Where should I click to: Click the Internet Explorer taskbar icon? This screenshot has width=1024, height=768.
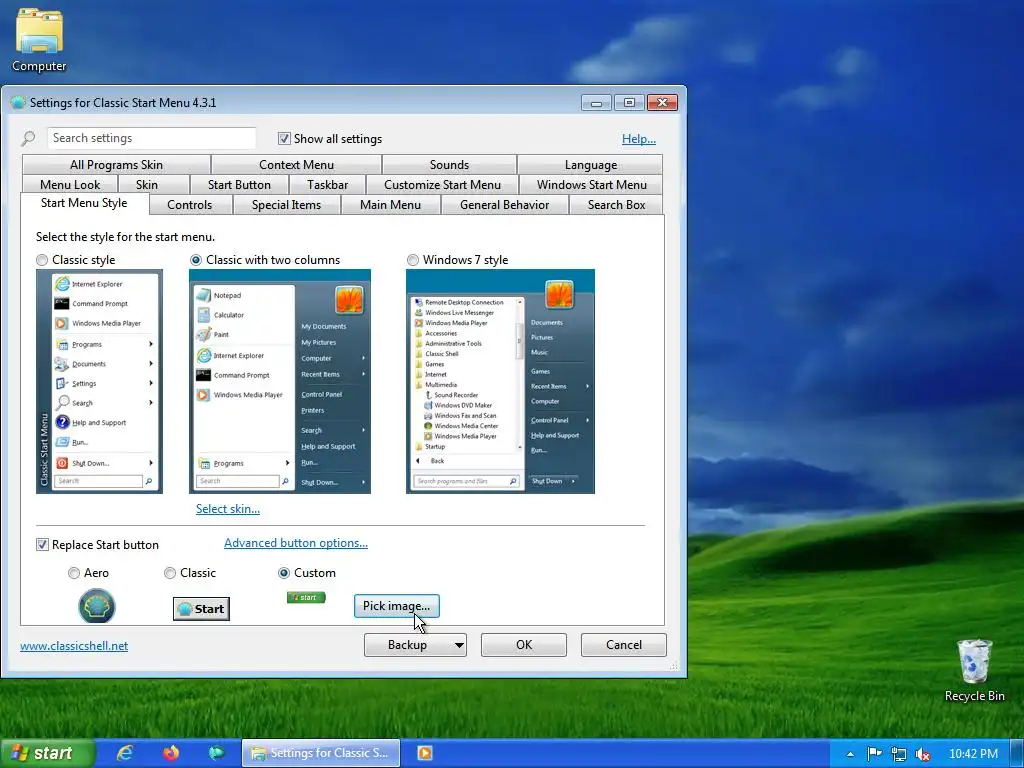125,753
